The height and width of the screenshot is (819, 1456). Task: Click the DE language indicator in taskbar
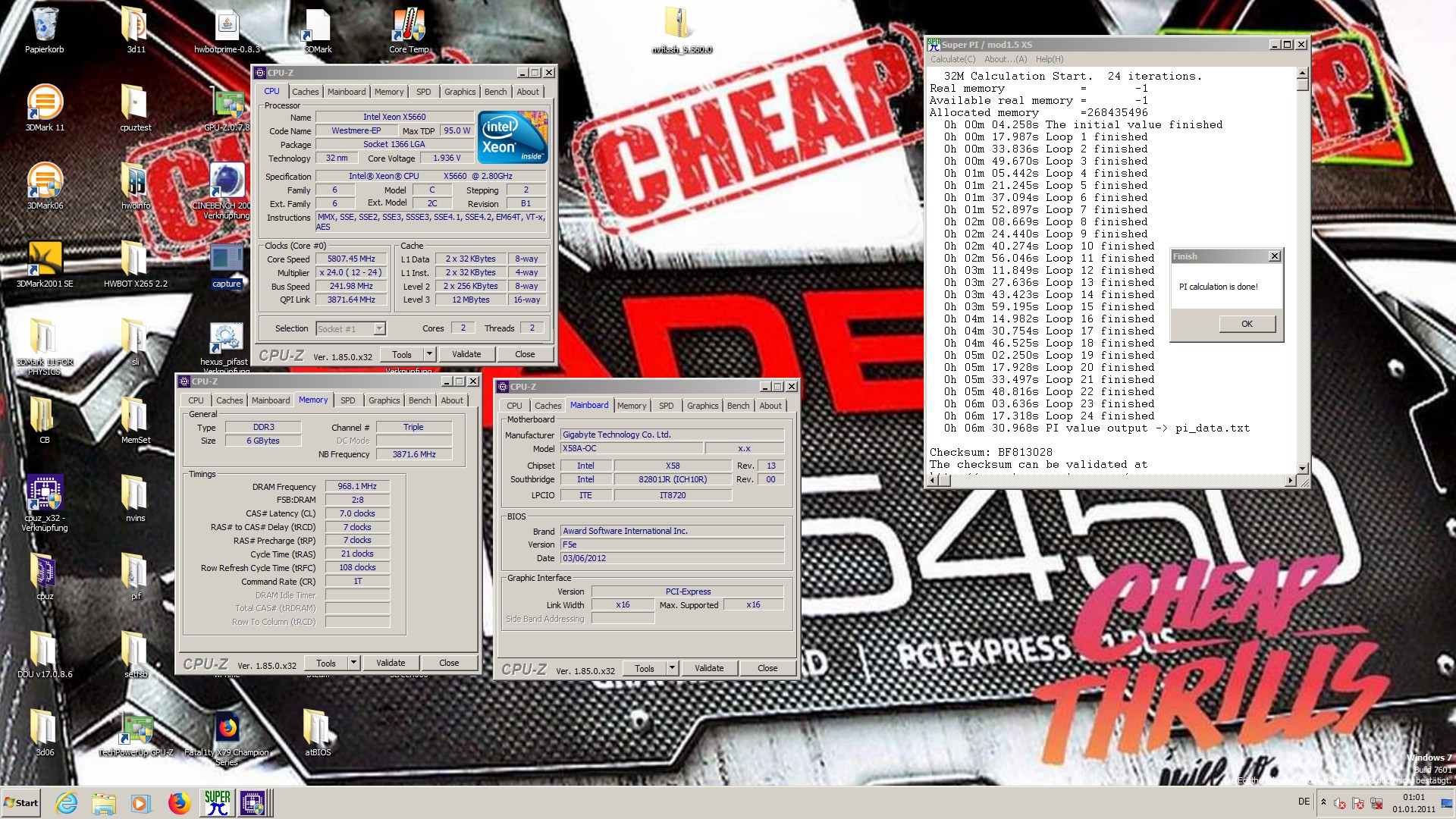(1304, 802)
